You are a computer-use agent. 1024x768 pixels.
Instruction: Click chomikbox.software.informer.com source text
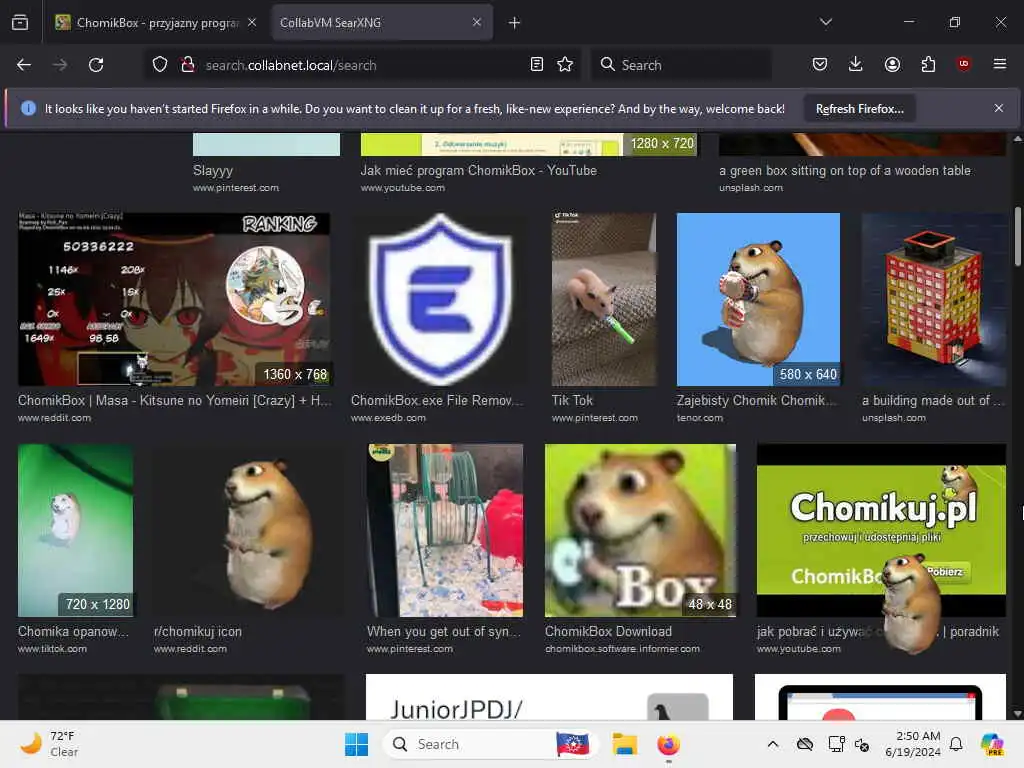click(x=622, y=649)
